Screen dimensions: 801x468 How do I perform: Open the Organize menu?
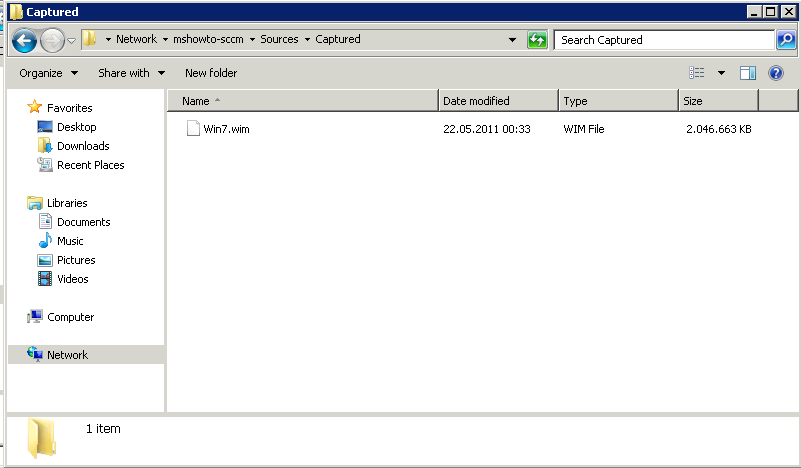(x=49, y=73)
